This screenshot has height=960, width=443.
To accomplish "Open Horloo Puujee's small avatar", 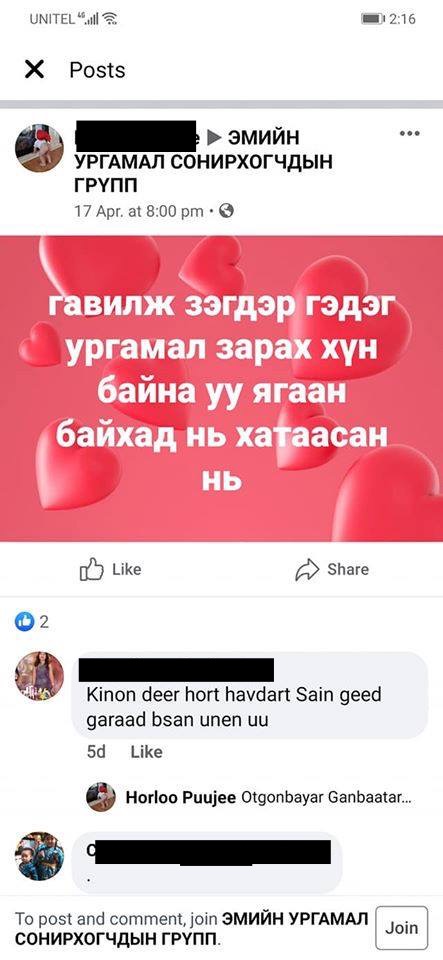I will click(x=100, y=797).
